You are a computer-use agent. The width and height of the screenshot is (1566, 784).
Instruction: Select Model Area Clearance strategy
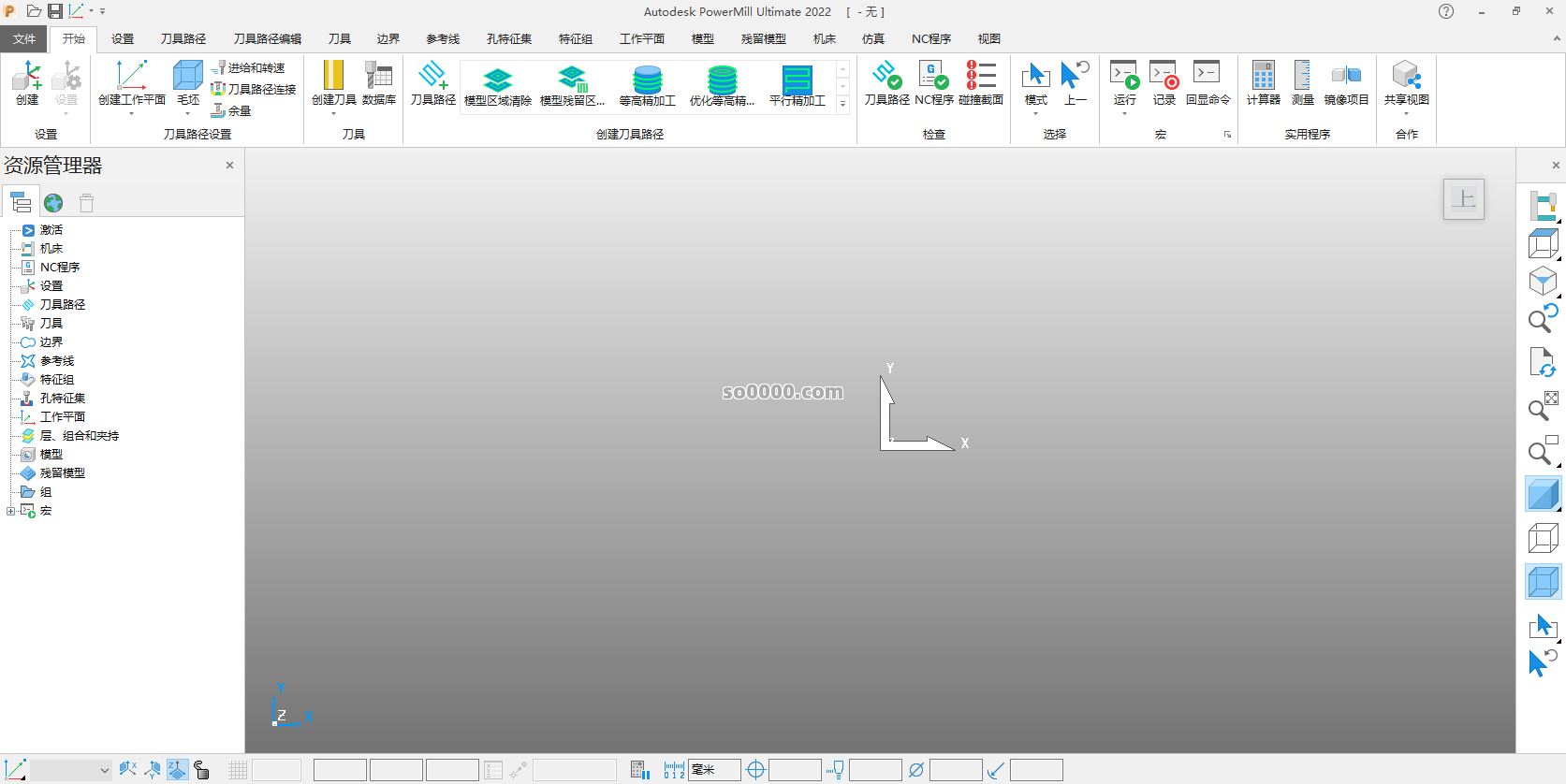tap(497, 86)
